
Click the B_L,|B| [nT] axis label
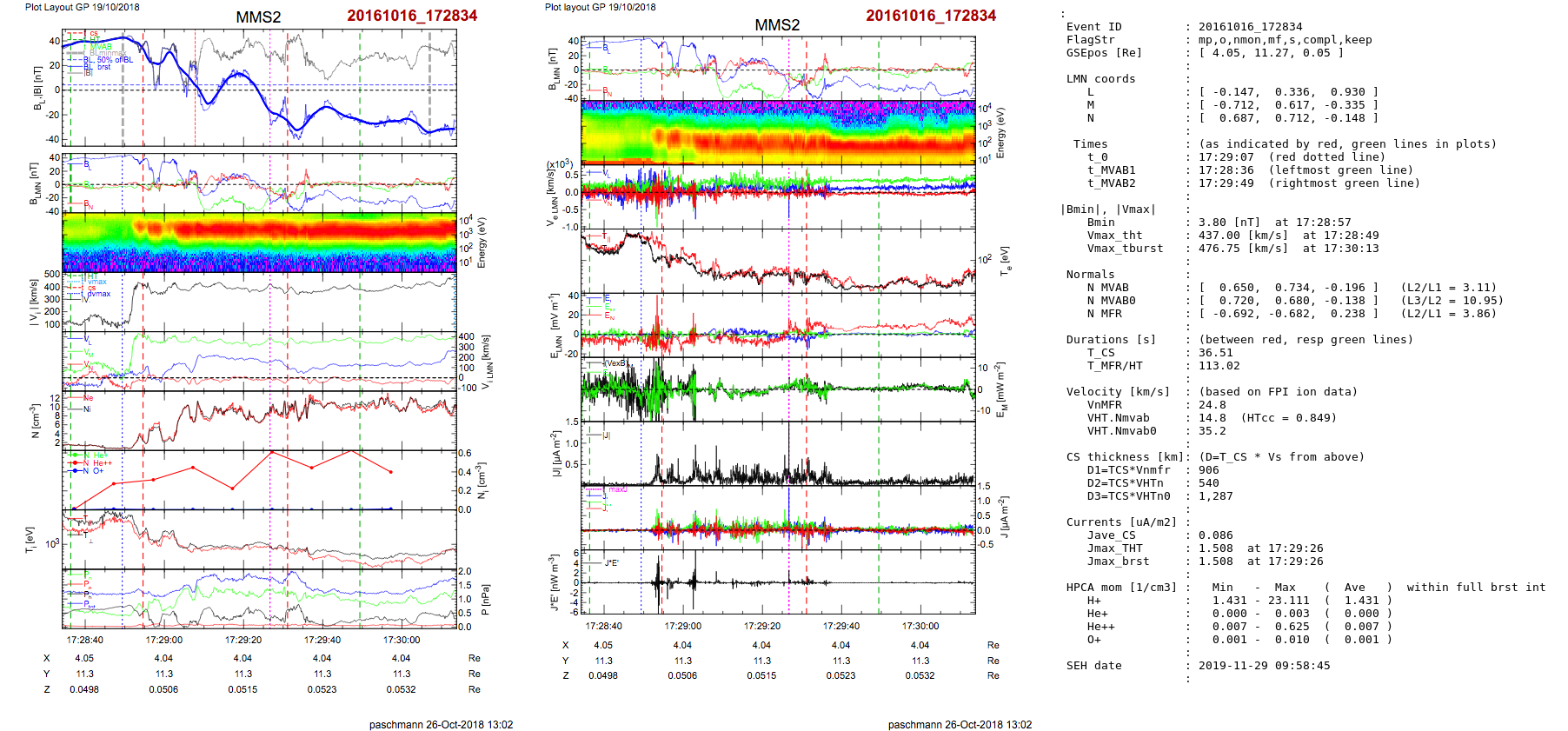click(37, 89)
